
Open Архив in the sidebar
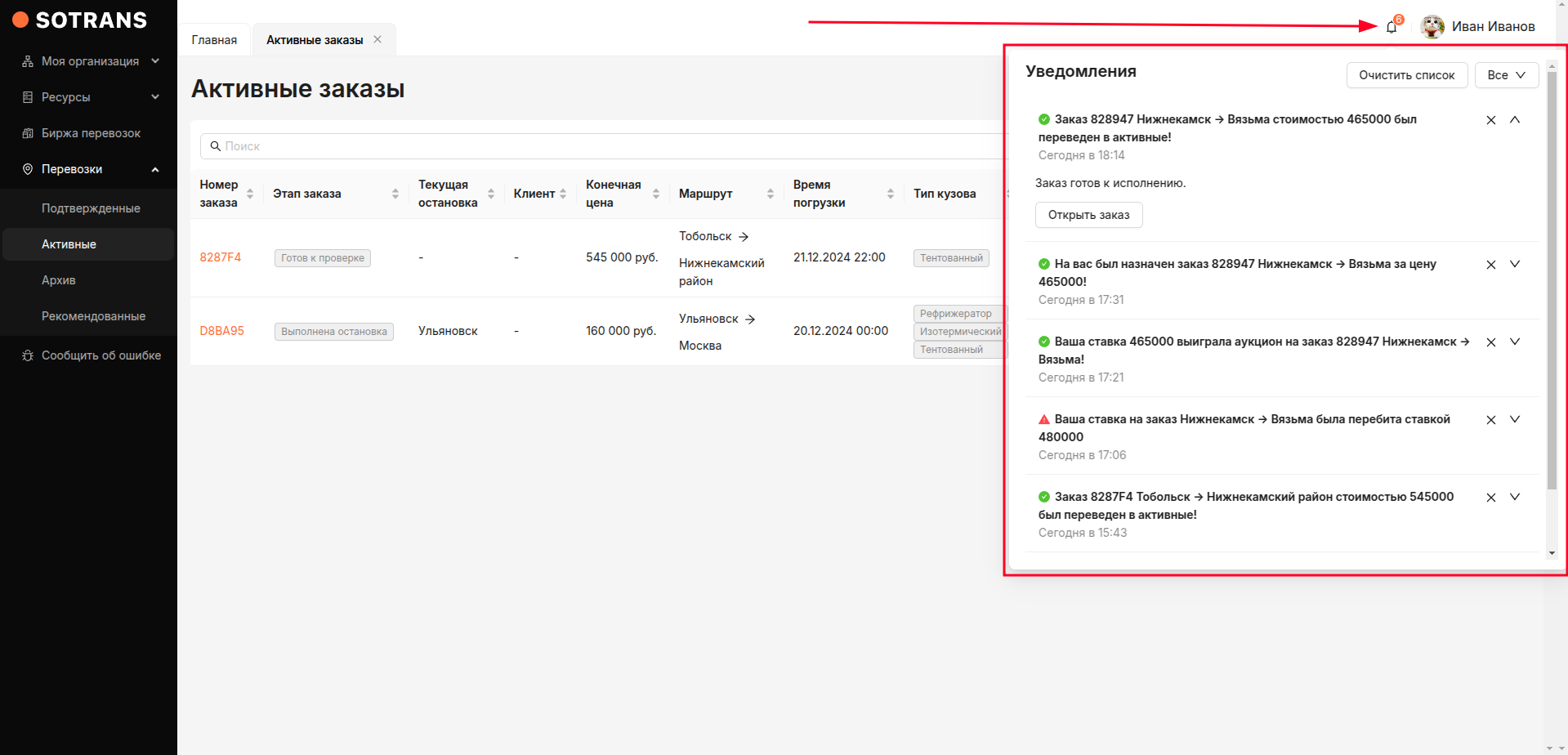click(59, 280)
